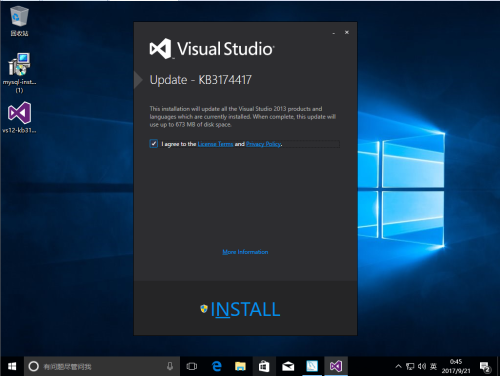Image resolution: width=500 pixels, height=376 pixels.
Task: Open the Action Center notifications icon
Action: click(485, 367)
